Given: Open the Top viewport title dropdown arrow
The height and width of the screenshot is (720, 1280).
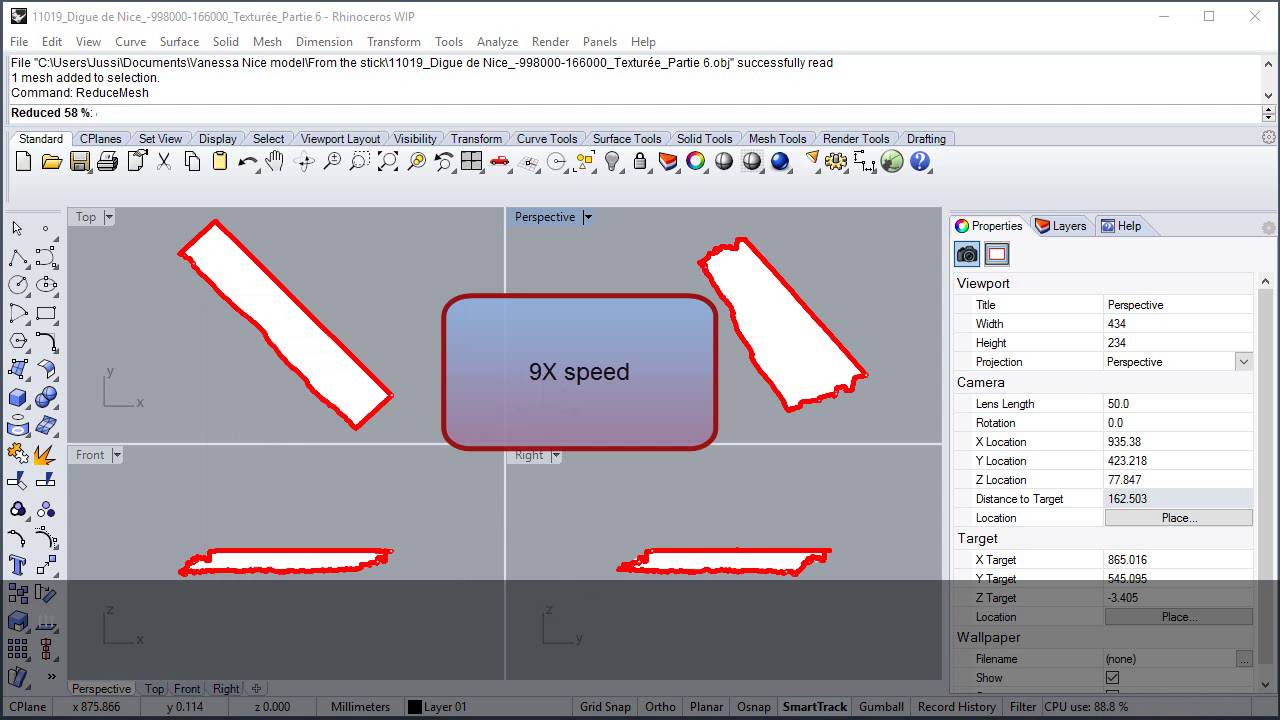Looking at the screenshot, I should pyautogui.click(x=109, y=217).
